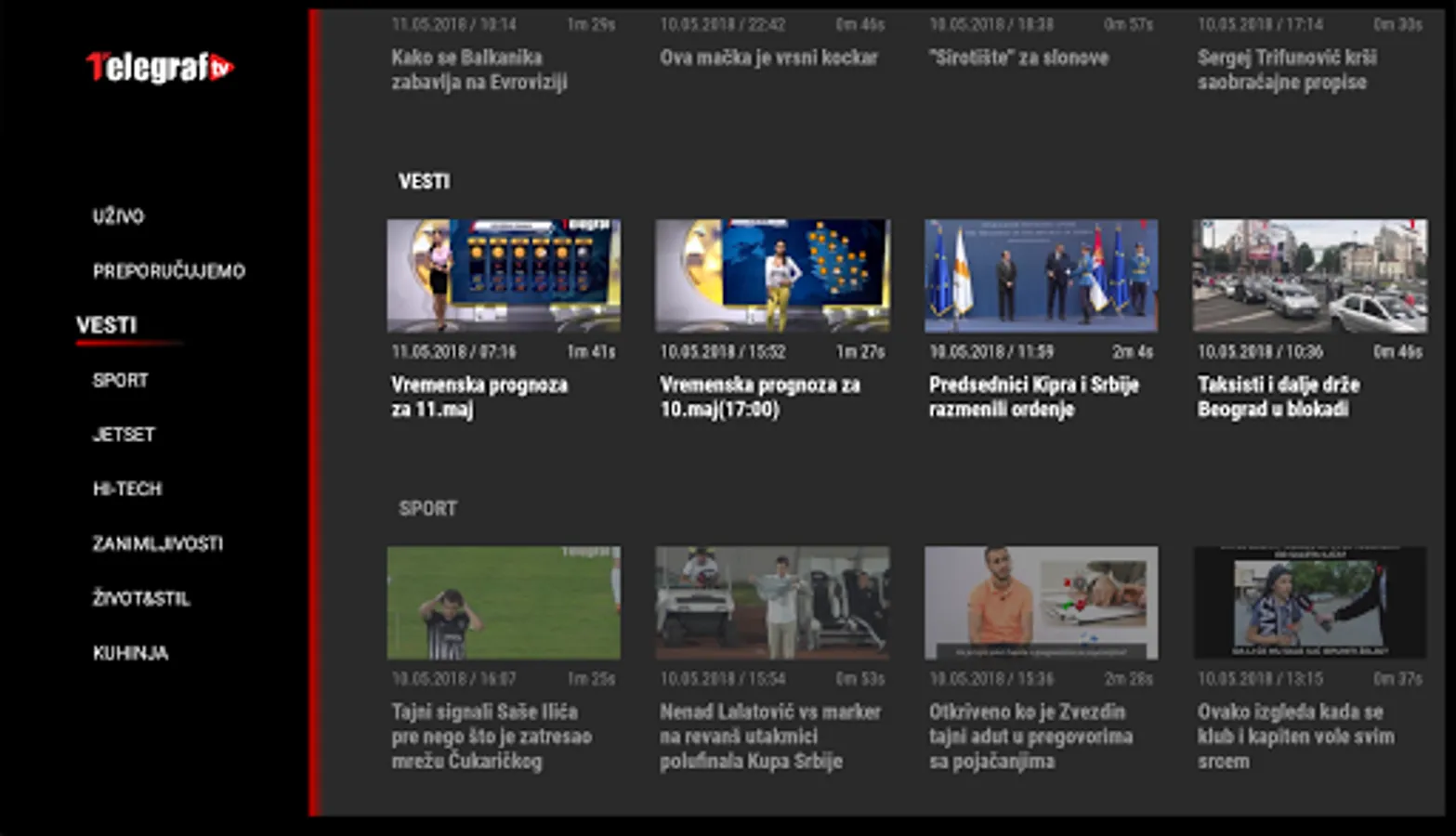The image size is (1456, 836).
Task: Click the timestamp '10.05.2018 / 10:36'
Action: [x=1259, y=352]
